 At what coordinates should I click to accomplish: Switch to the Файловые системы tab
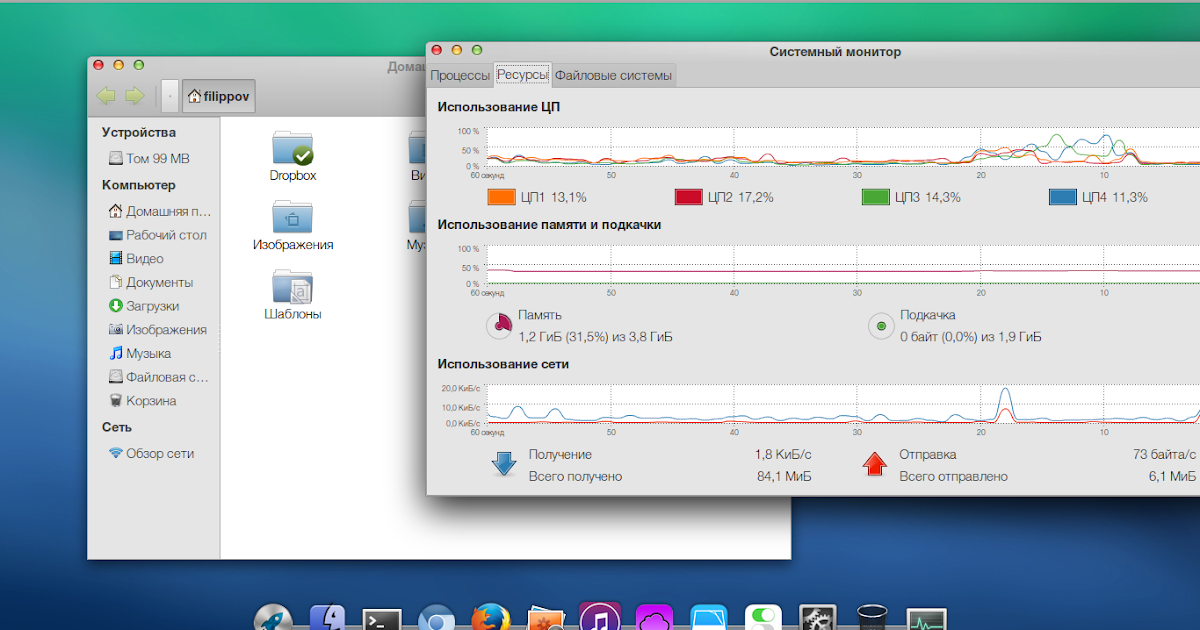613,75
